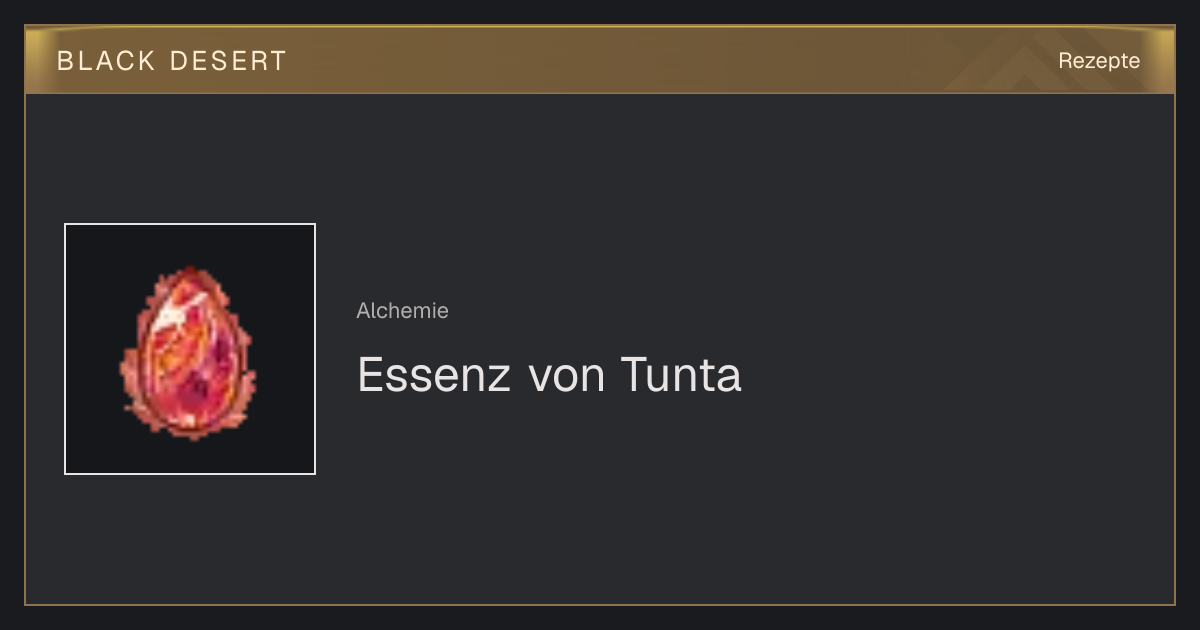Click the word von in the item name

pyautogui.click(x=566, y=377)
